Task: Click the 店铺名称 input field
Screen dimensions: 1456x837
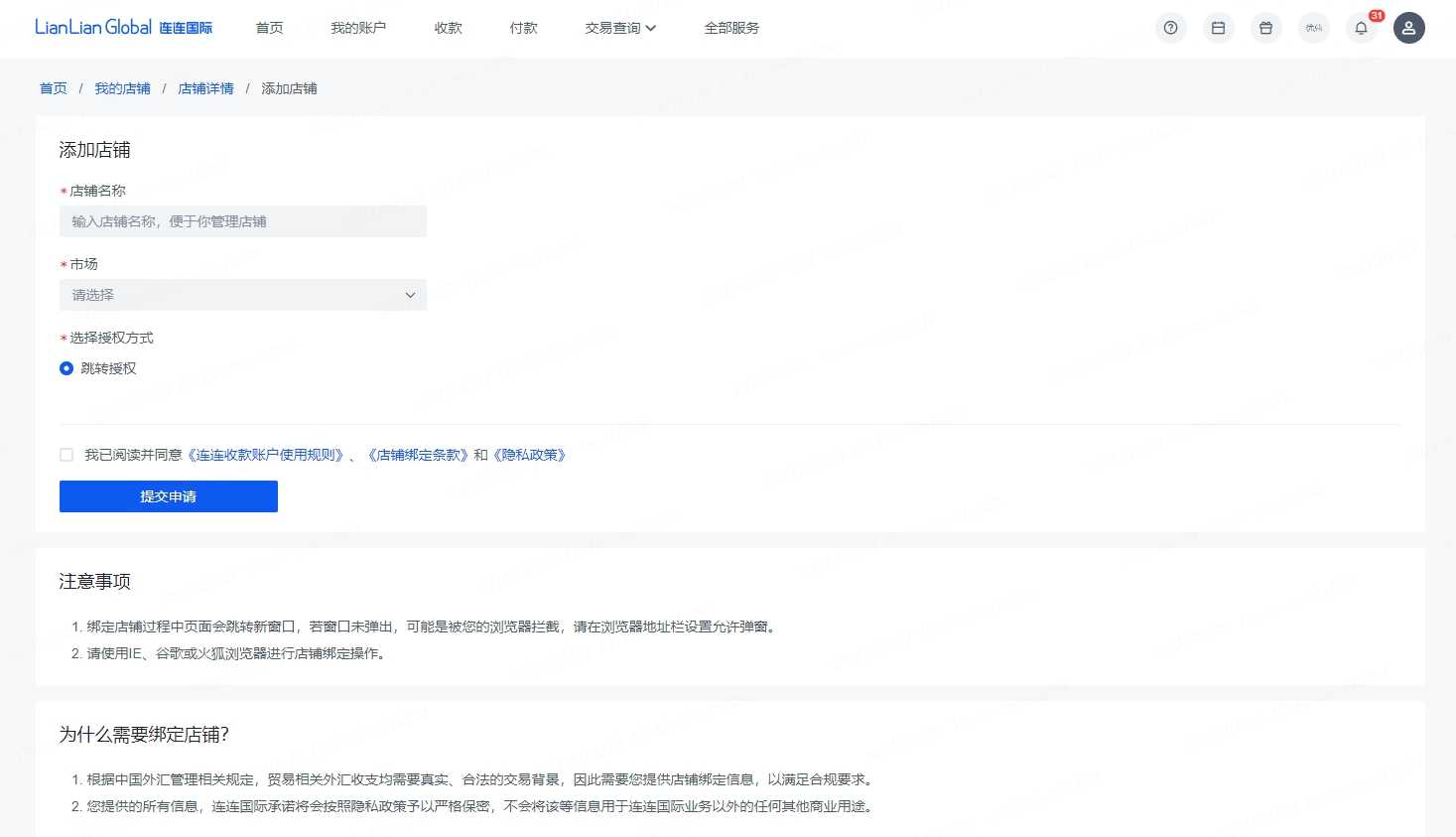Action: pyautogui.click(x=243, y=221)
